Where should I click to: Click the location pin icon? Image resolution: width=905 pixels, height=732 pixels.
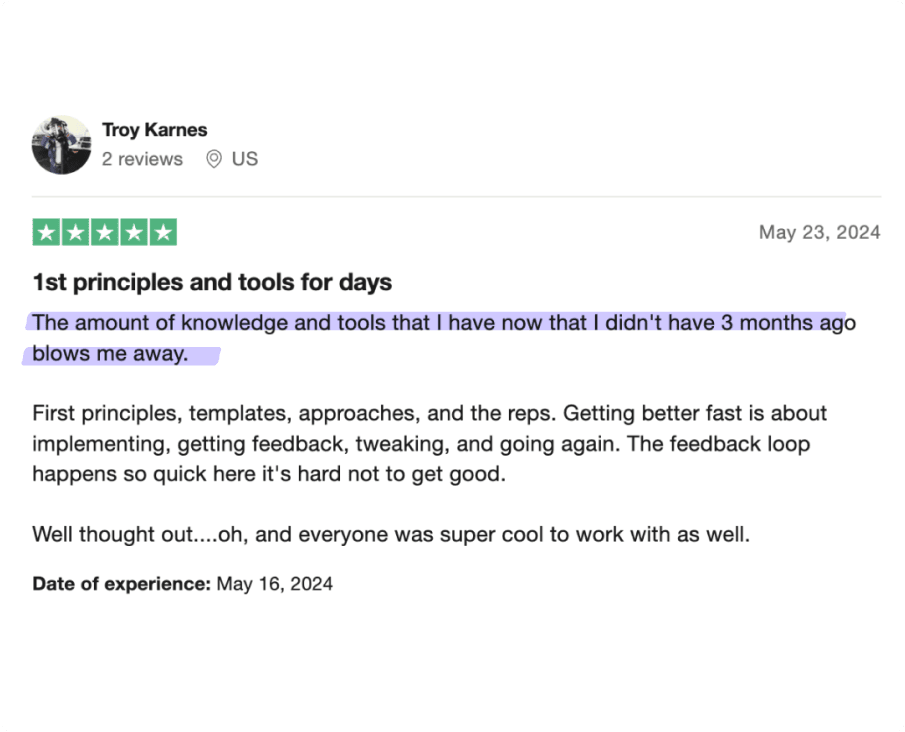214,159
